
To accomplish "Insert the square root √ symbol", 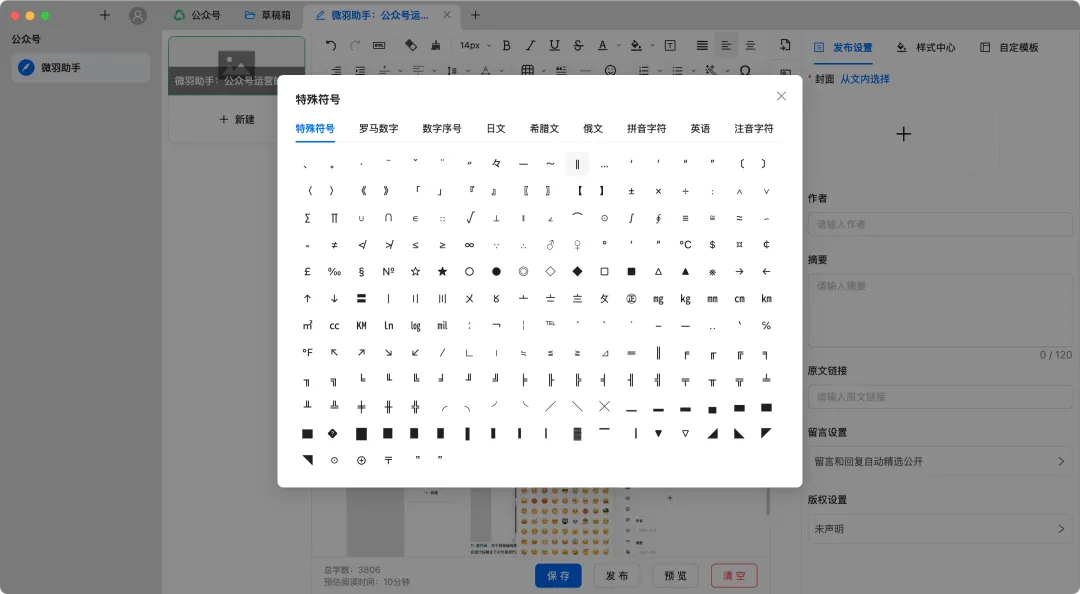I will 469,218.
